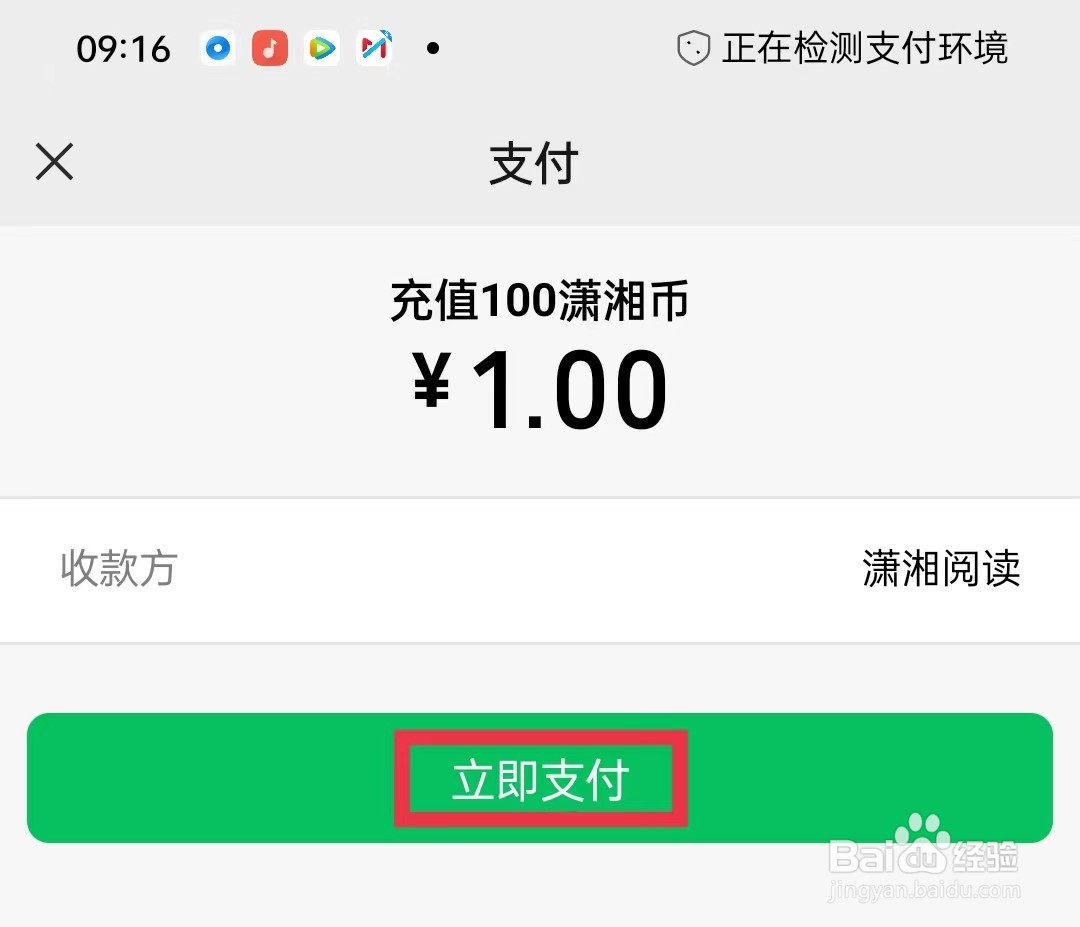Tap the small dot overflow notification indicator
The height and width of the screenshot is (927, 1080).
coord(433,48)
